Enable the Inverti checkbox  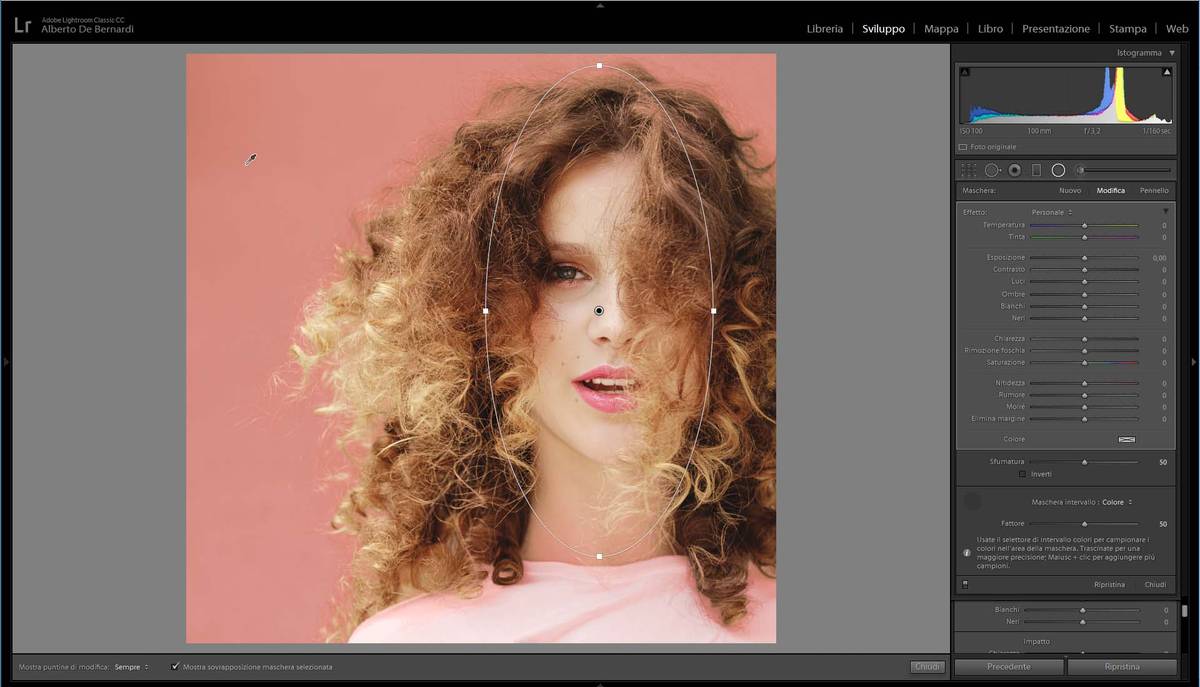(x=1023, y=474)
